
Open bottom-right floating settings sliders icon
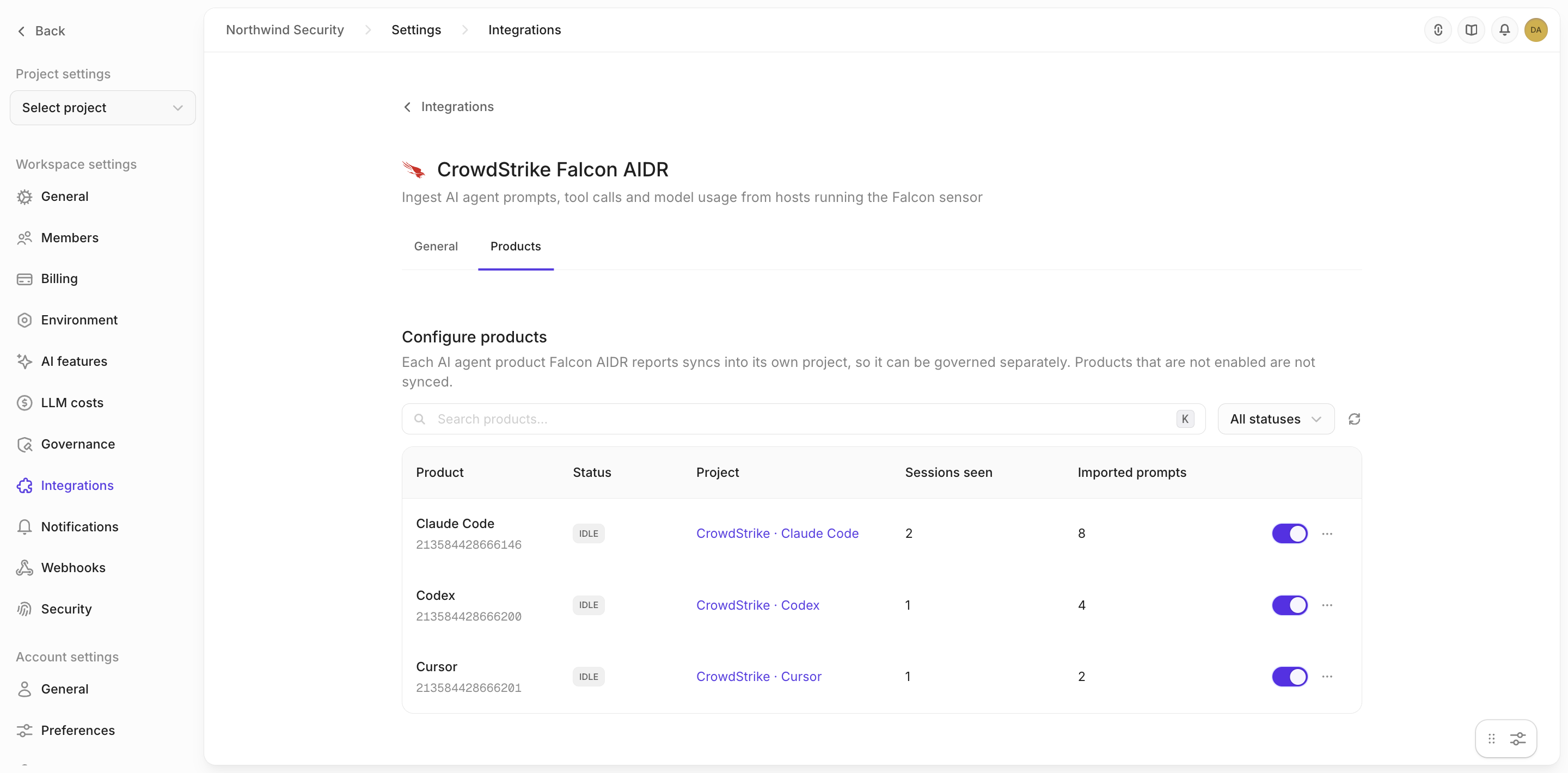pyautogui.click(x=1518, y=739)
